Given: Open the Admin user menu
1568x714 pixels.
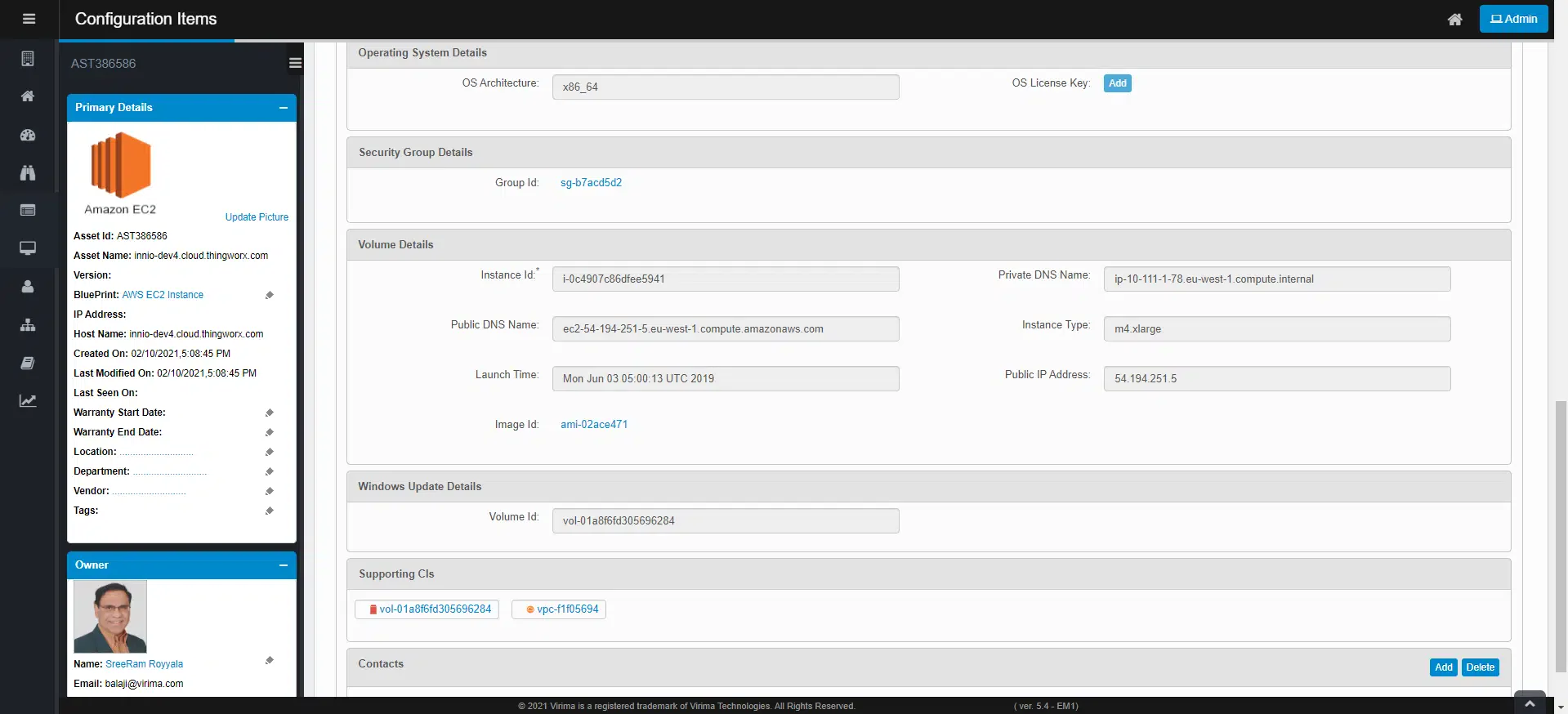Looking at the screenshot, I should [1513, 19].
